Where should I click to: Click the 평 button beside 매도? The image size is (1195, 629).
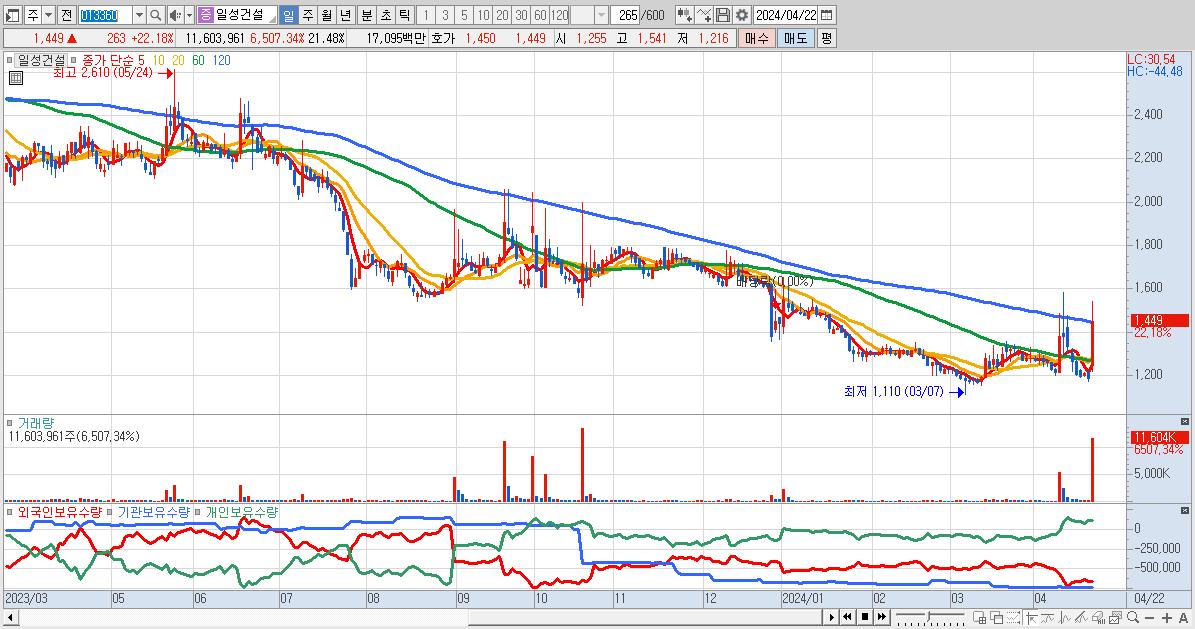(826, 38)
